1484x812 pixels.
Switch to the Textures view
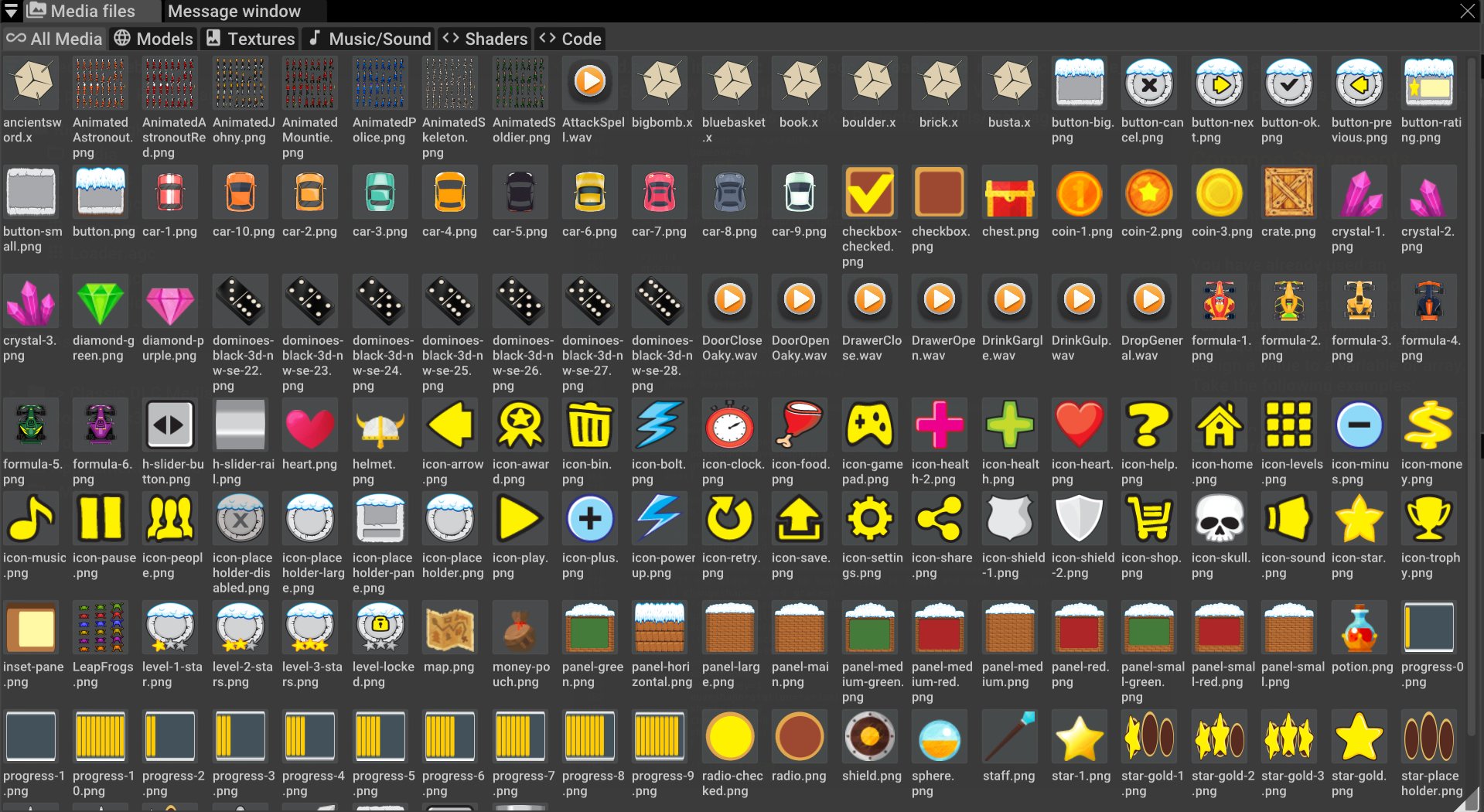coord(249,38)
